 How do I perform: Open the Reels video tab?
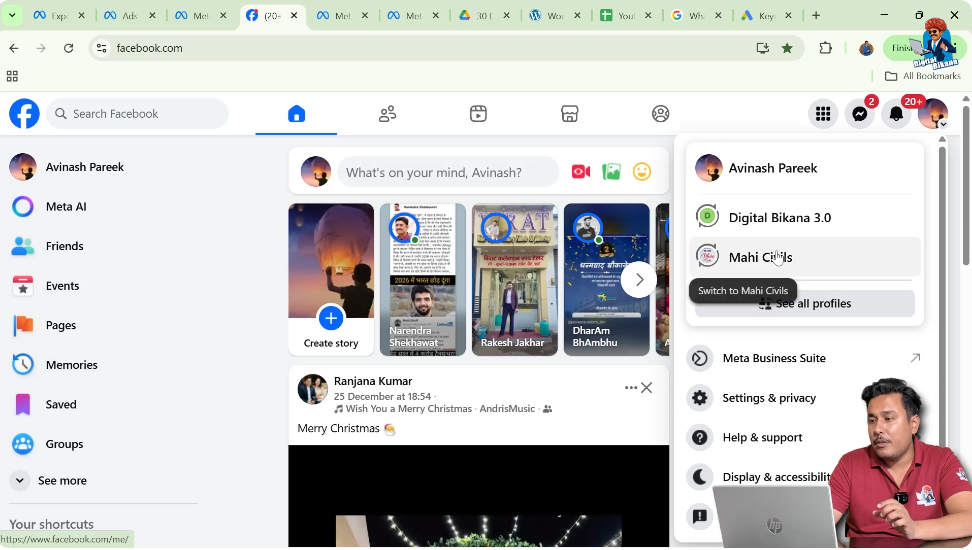pos(478,114)
